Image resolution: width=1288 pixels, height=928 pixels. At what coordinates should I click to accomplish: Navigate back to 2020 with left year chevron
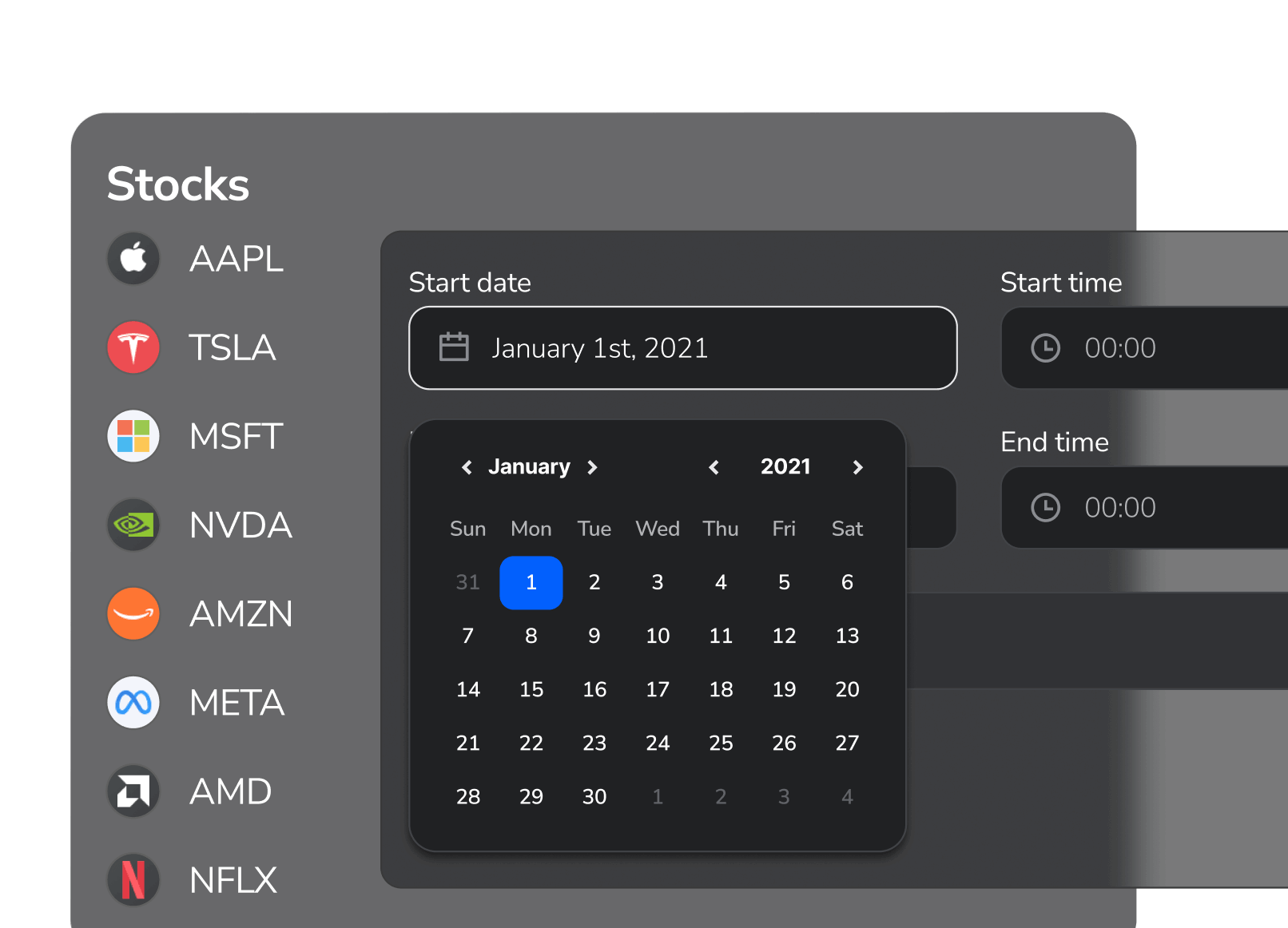point(714,467)
